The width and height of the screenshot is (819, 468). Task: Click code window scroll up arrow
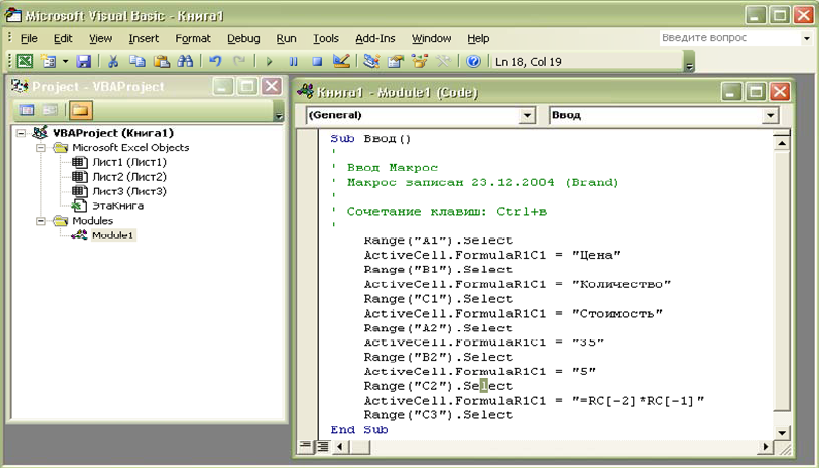(x=782, y=143)
